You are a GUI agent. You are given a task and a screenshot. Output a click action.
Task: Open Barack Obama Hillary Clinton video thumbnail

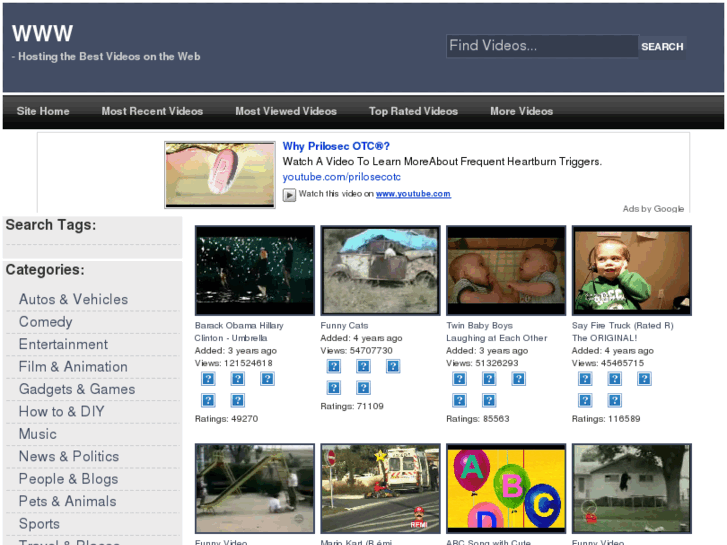click(x=255, y=270)
